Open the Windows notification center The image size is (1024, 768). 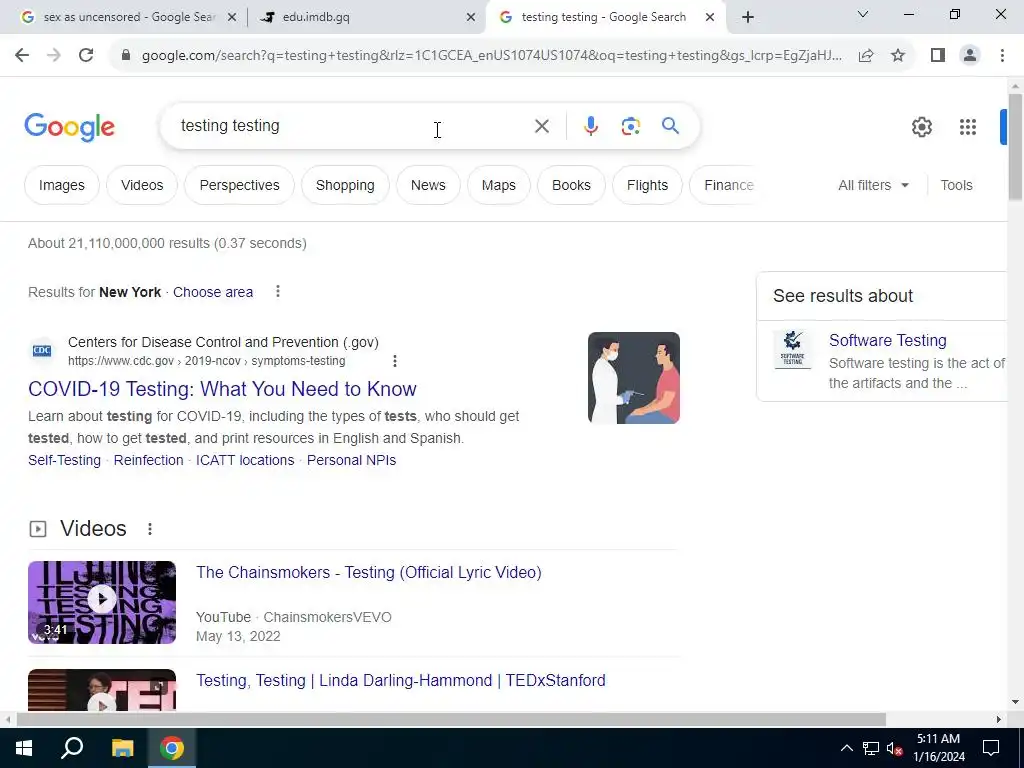(x=991, y=748)
